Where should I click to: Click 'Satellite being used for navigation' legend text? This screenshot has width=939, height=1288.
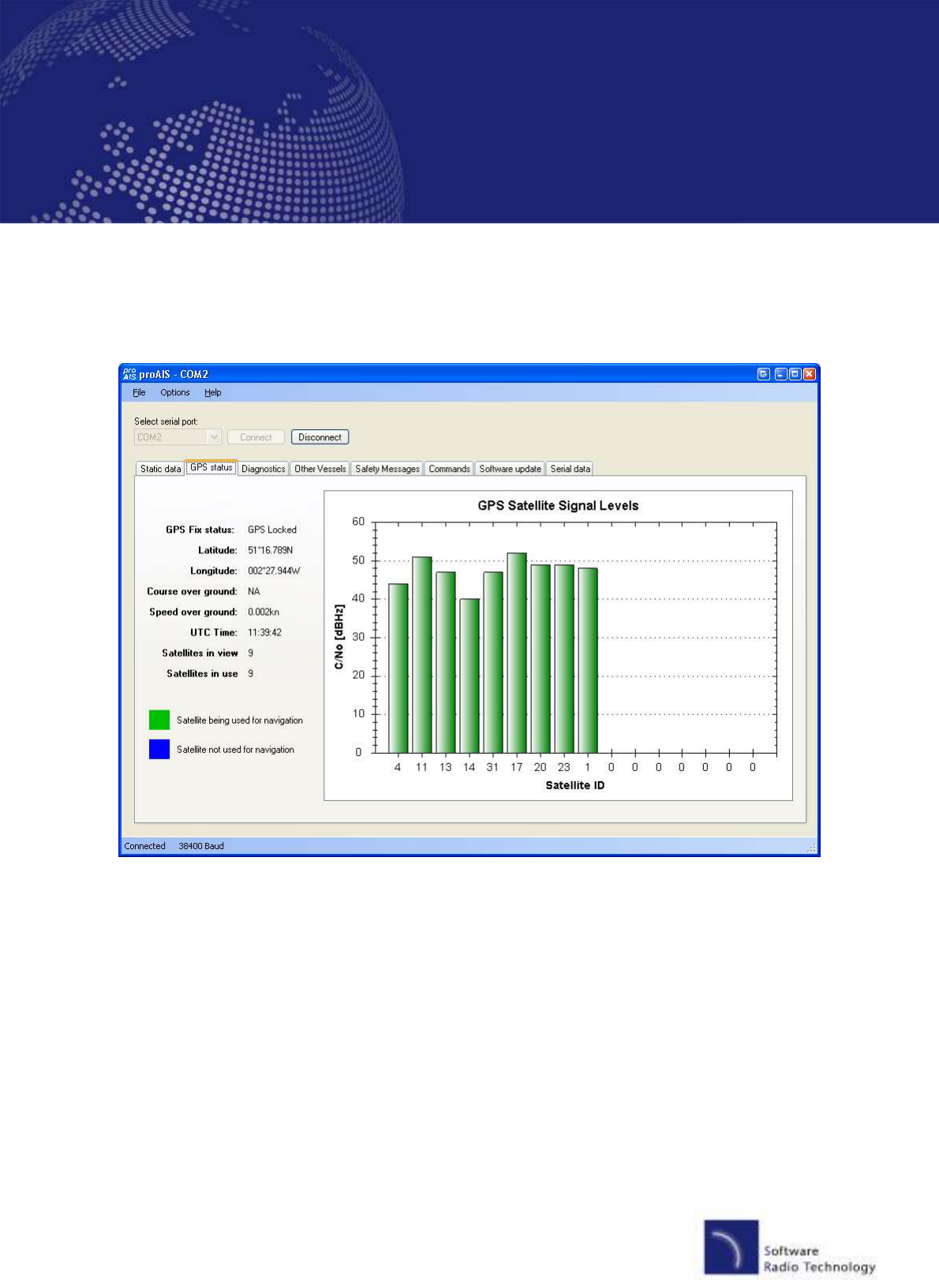tap(240, 720)
